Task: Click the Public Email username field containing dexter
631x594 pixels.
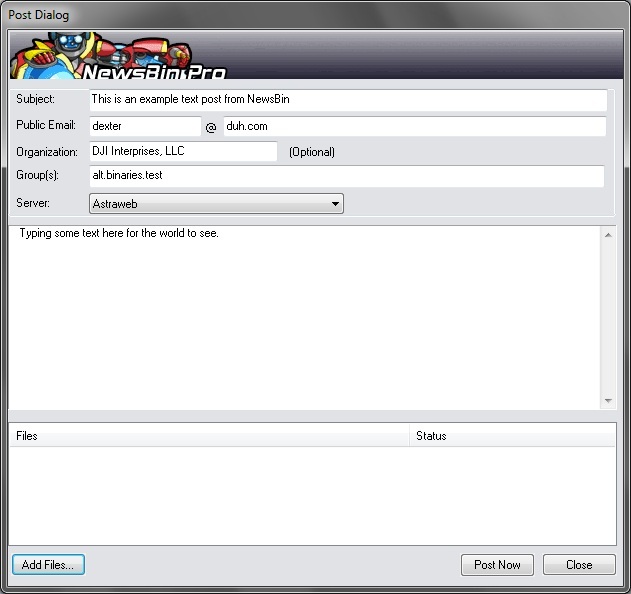Action: click(145, 126)
